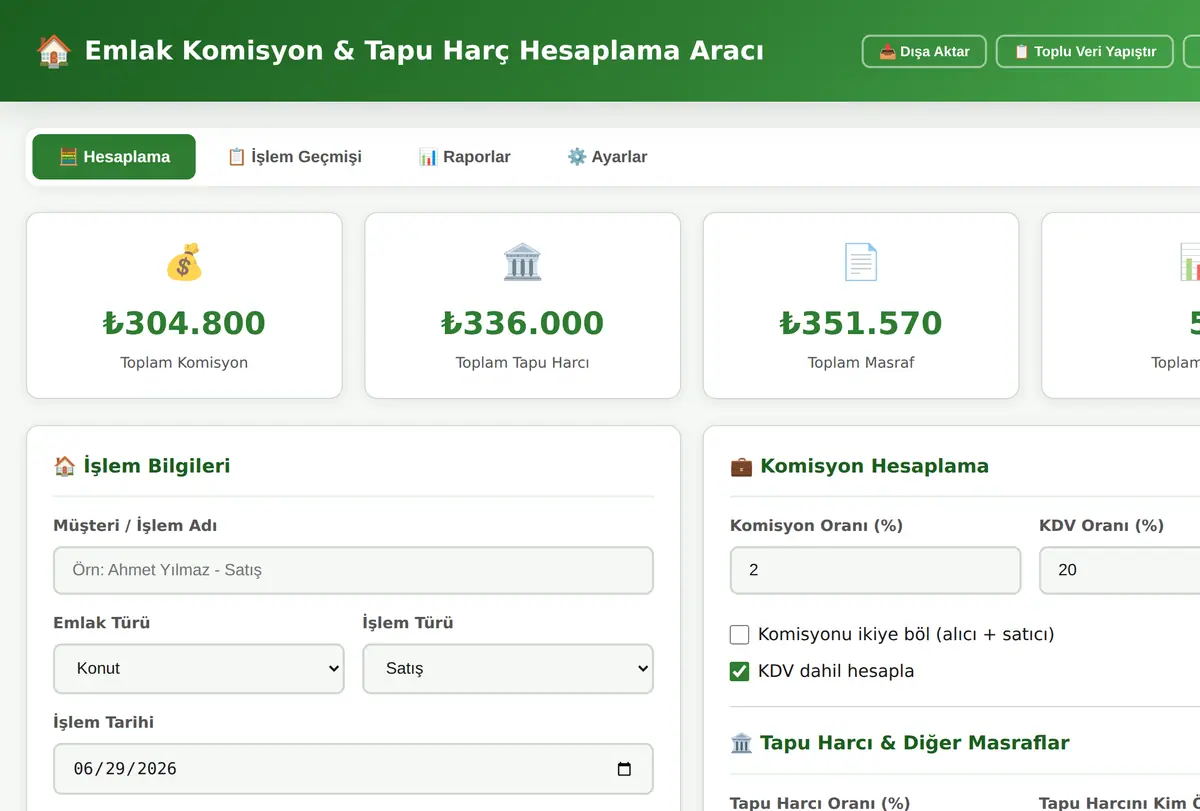
Task: Click the app title Emlak Komisyon & Tapu Harç
Action: pos(424,51)
